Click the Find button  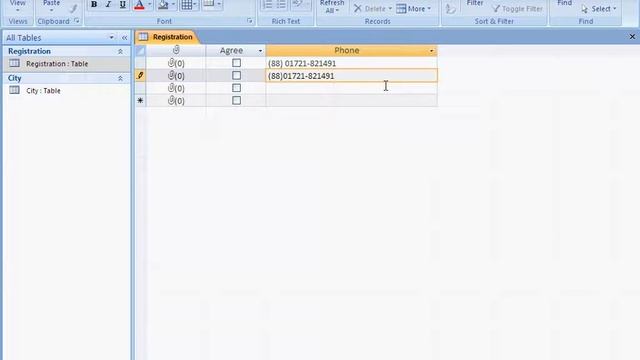564,3
